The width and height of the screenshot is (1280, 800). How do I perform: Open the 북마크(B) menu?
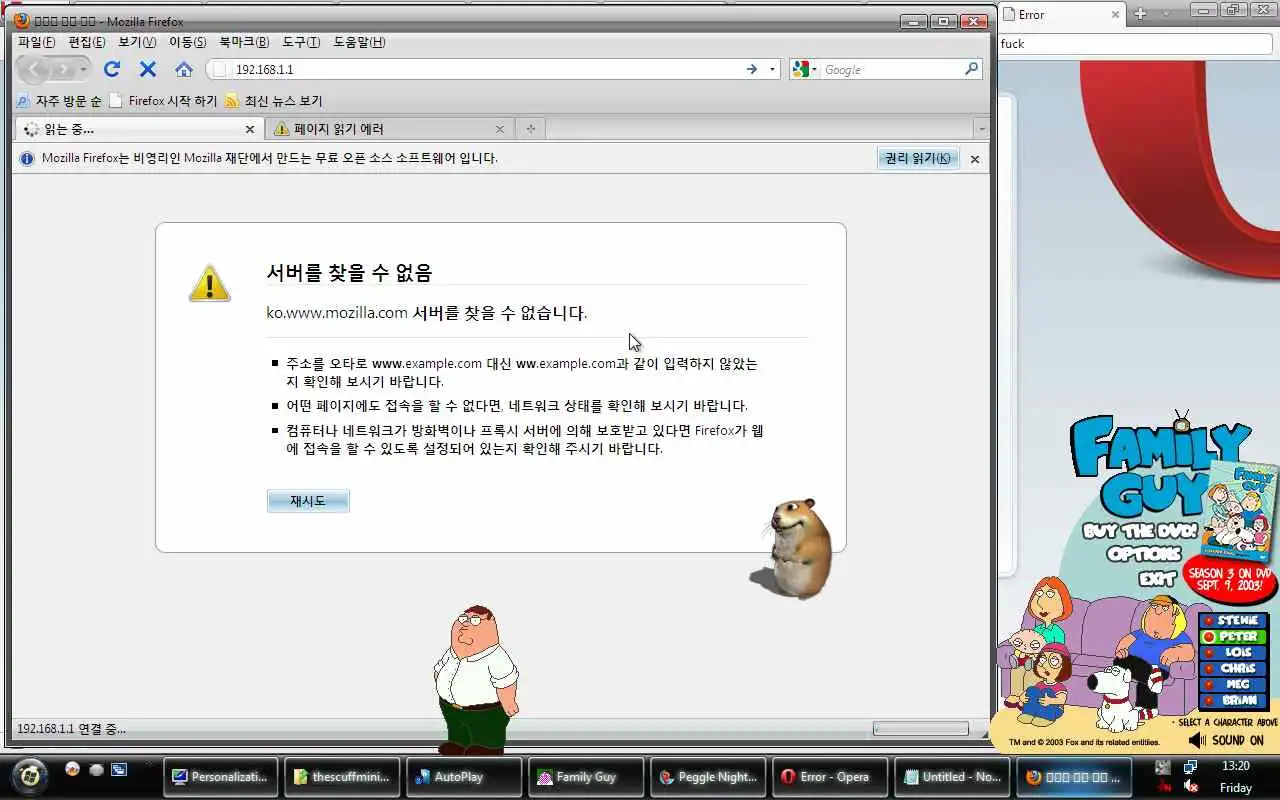click(x=244, y=42)
